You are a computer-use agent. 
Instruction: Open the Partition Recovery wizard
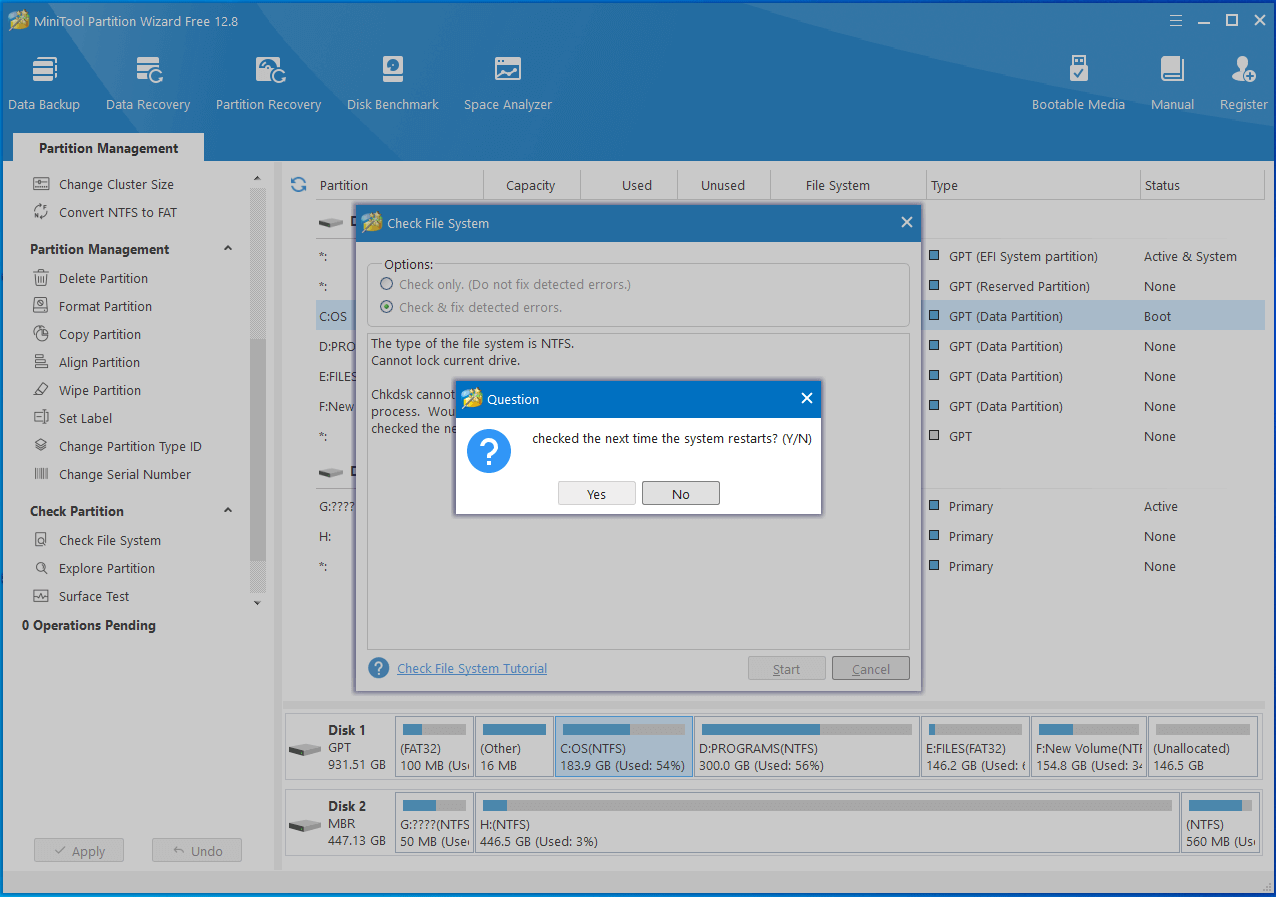tap(268, 84)
